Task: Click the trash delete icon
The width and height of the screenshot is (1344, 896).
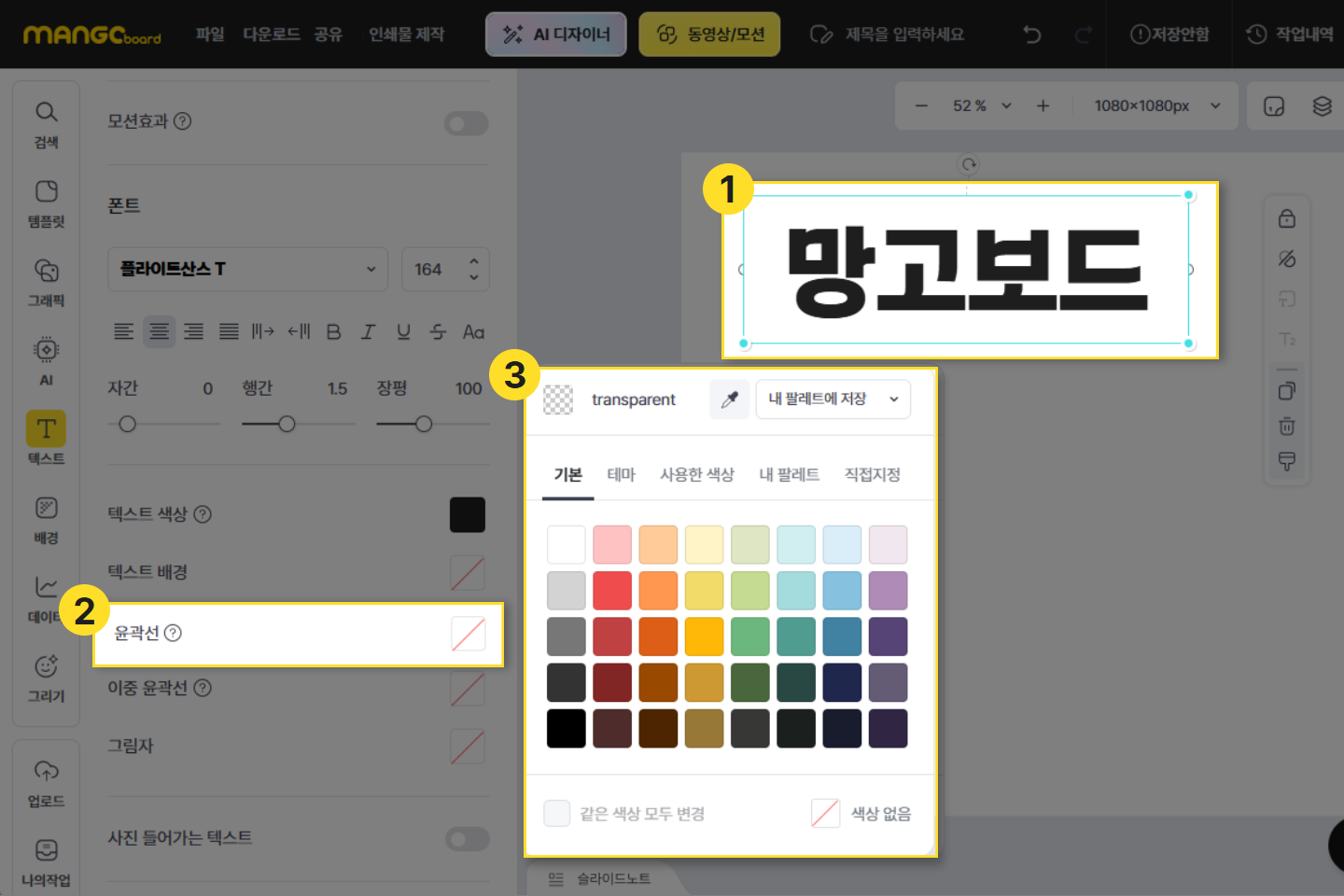Action: click(1287, 427)
